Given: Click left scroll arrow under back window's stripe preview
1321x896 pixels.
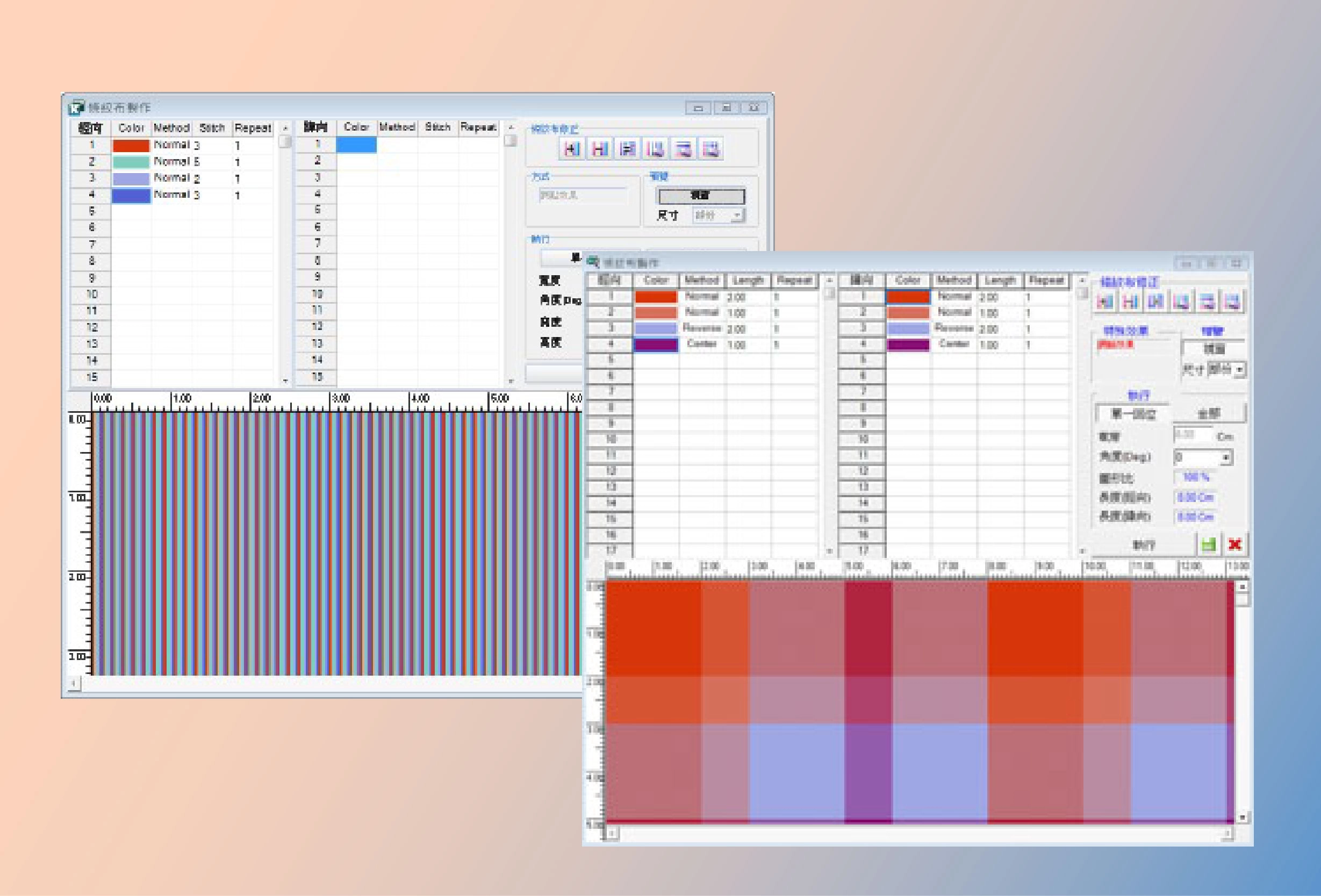Looking at the screenshot, I should 74,683.
